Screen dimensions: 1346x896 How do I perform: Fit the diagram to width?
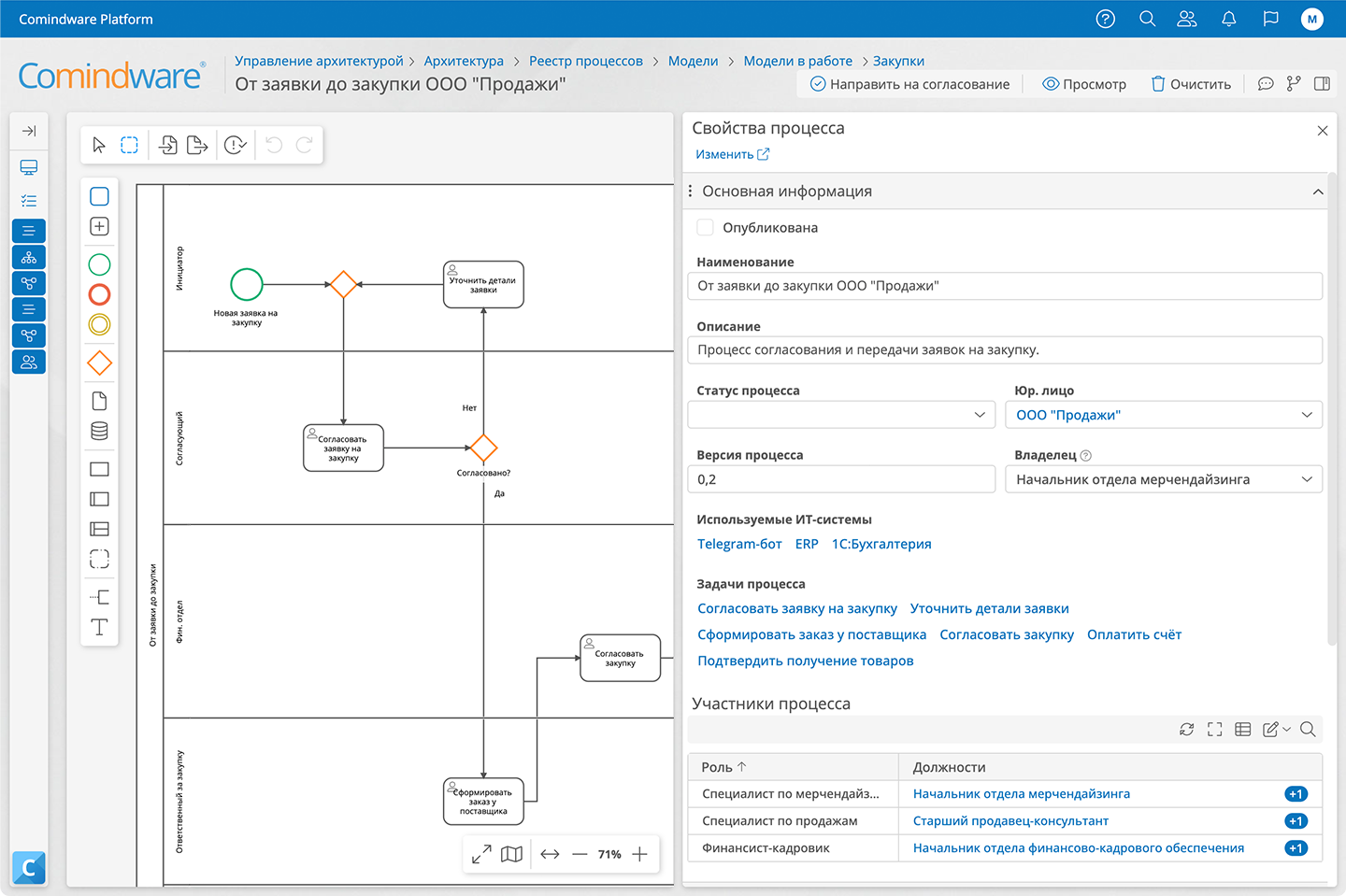pos(550,854)
